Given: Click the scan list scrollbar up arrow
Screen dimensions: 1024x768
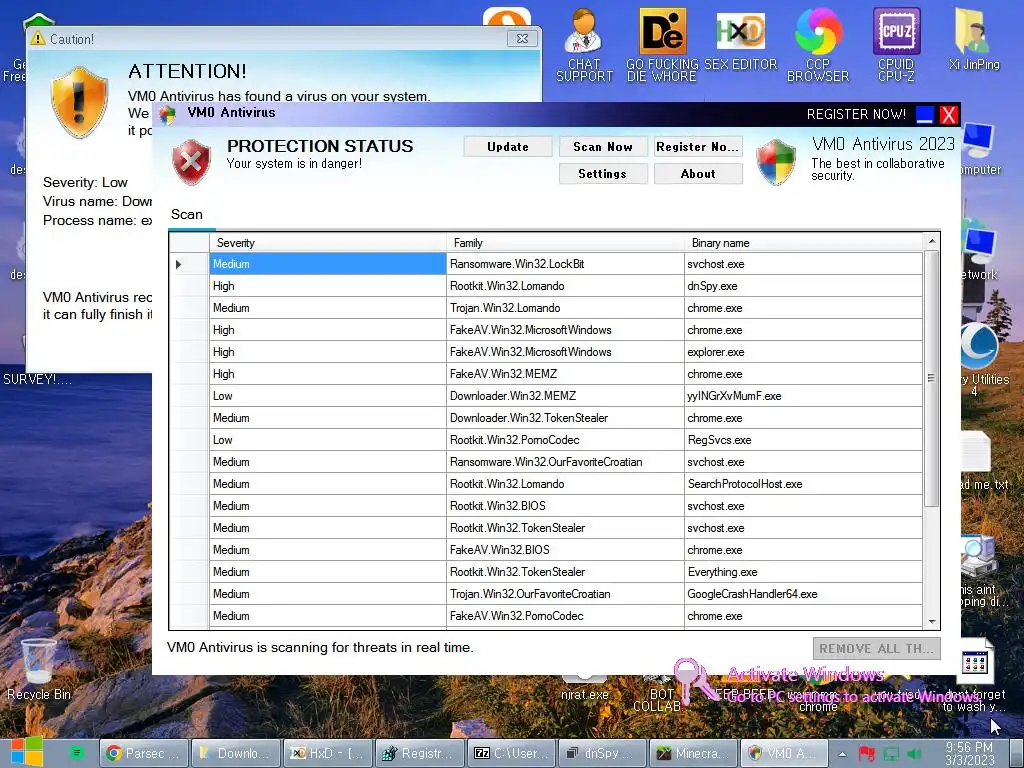Looking at the screenshot, I should click(932, 242).
